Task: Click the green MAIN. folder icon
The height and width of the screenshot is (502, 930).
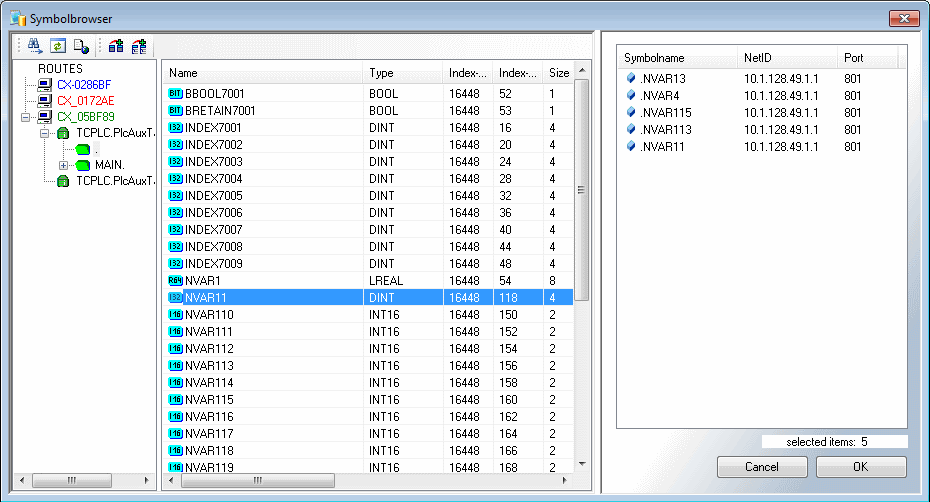Action: pyautogui.click(x=82, y=165)
